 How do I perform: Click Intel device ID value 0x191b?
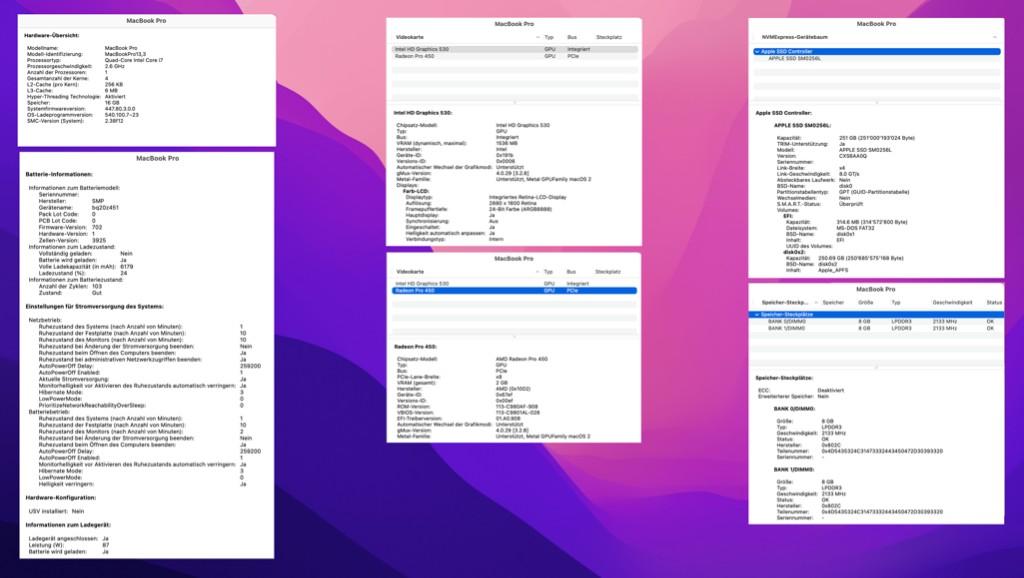(x=505, y=155)
